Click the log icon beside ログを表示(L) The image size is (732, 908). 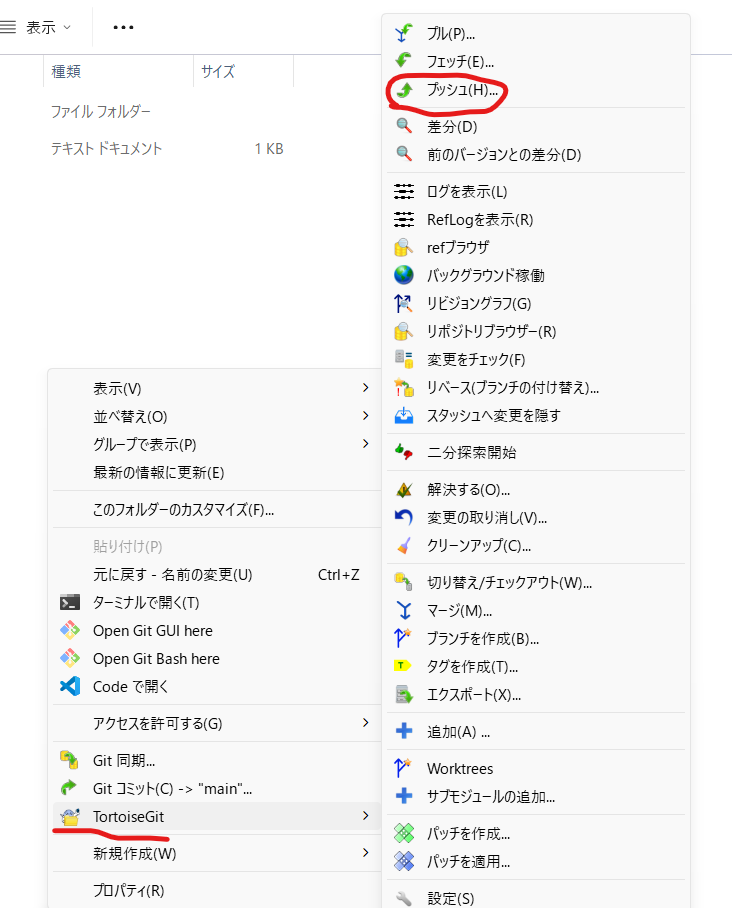404,191
